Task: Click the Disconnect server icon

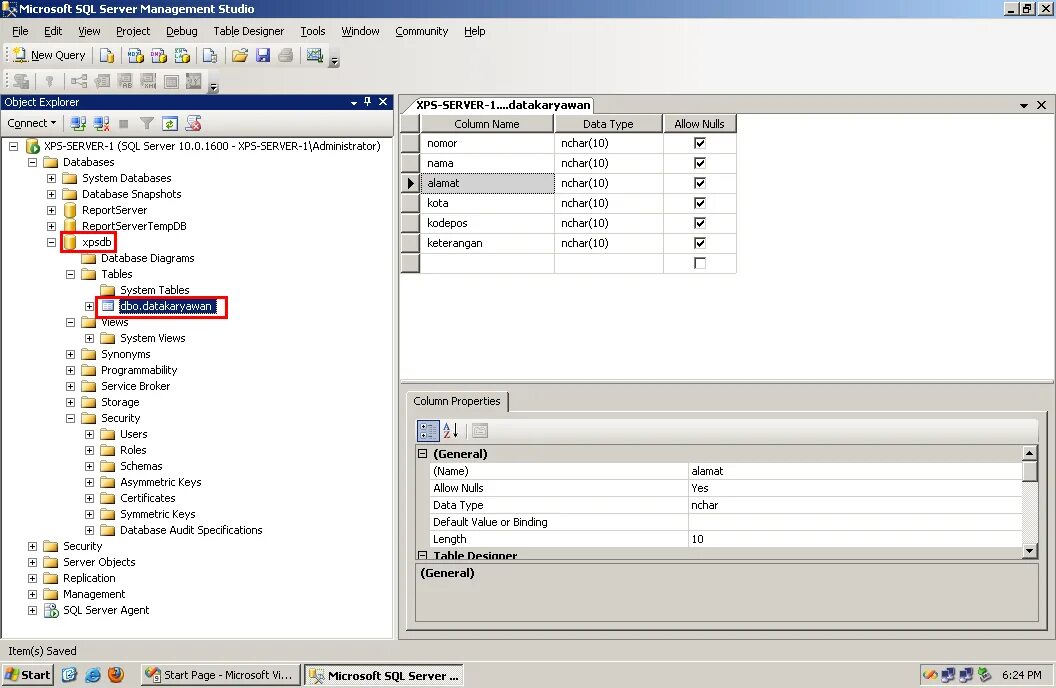Action: point(101,123)
